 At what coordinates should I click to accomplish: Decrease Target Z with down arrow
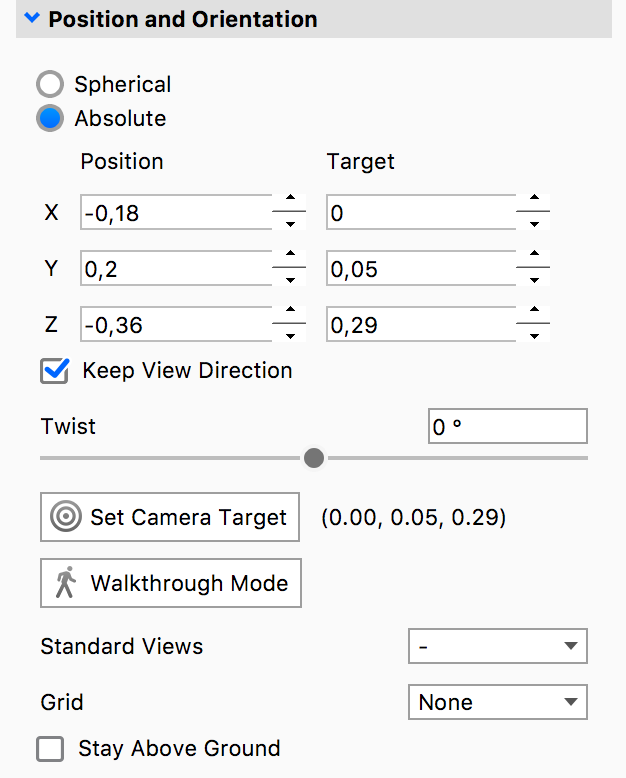tap(534, 335)
